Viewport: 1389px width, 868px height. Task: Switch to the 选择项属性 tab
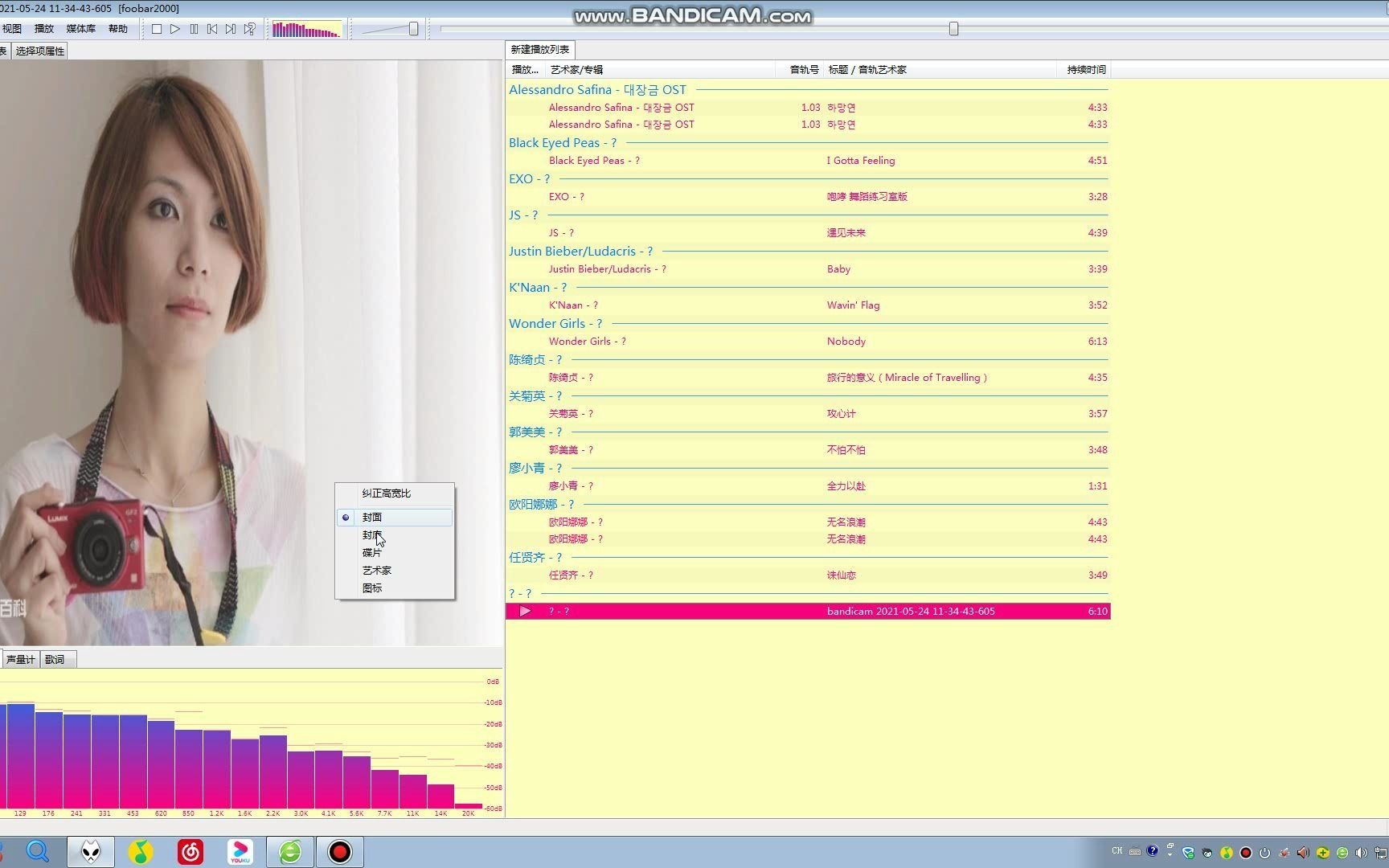[39, 51]
